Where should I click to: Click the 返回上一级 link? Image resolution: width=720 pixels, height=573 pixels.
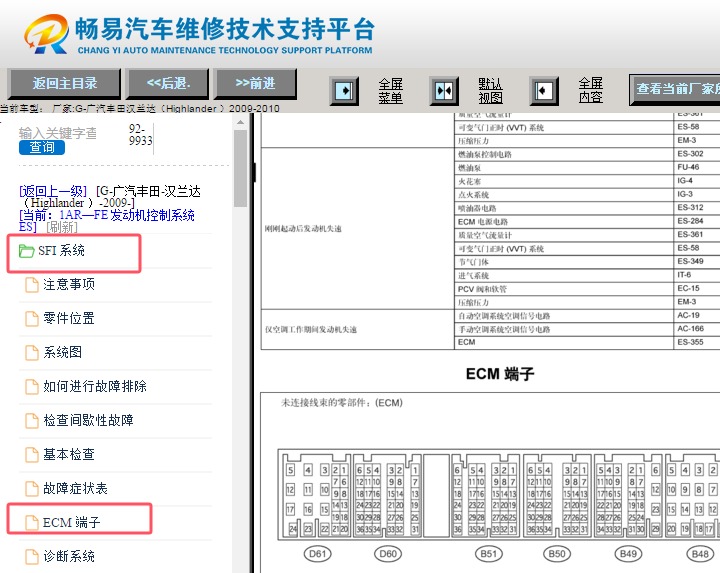[x=53, y=191]
